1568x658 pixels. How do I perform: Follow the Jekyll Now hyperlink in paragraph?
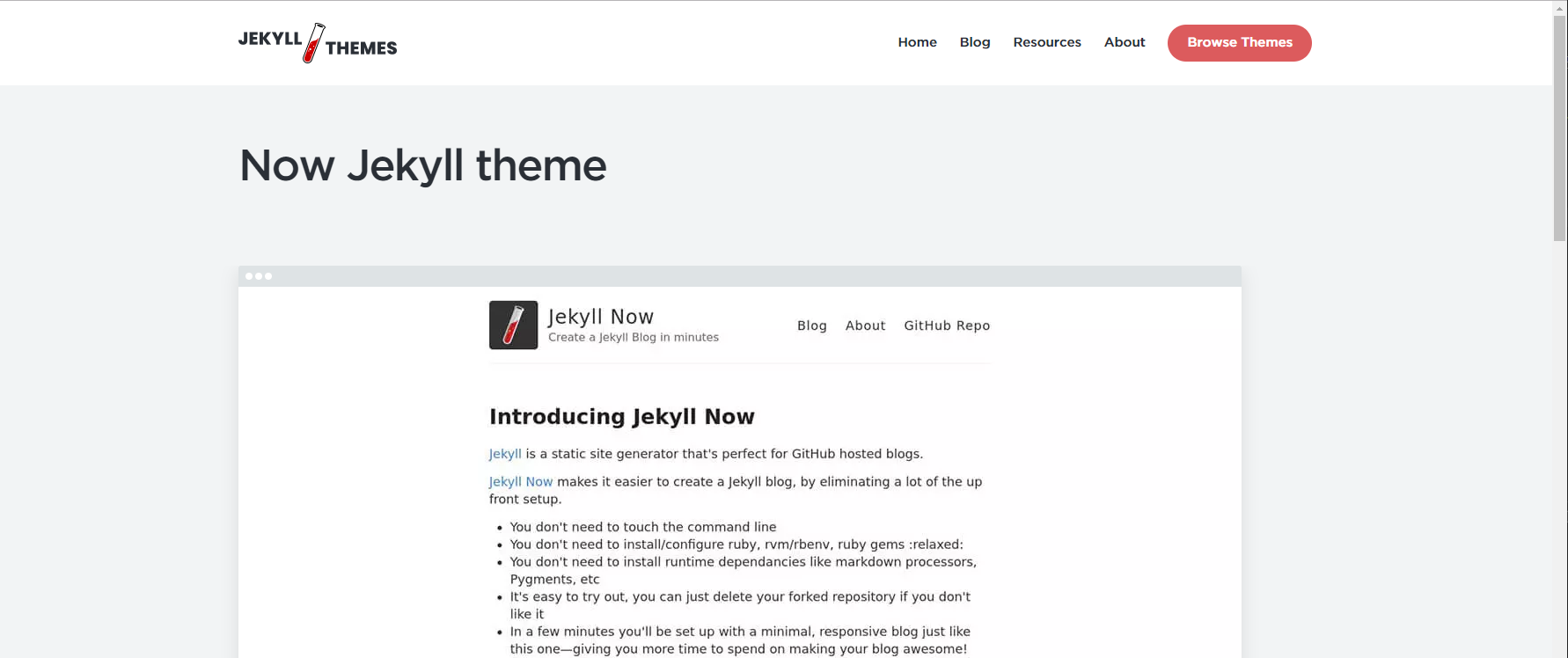coord(521,481)
